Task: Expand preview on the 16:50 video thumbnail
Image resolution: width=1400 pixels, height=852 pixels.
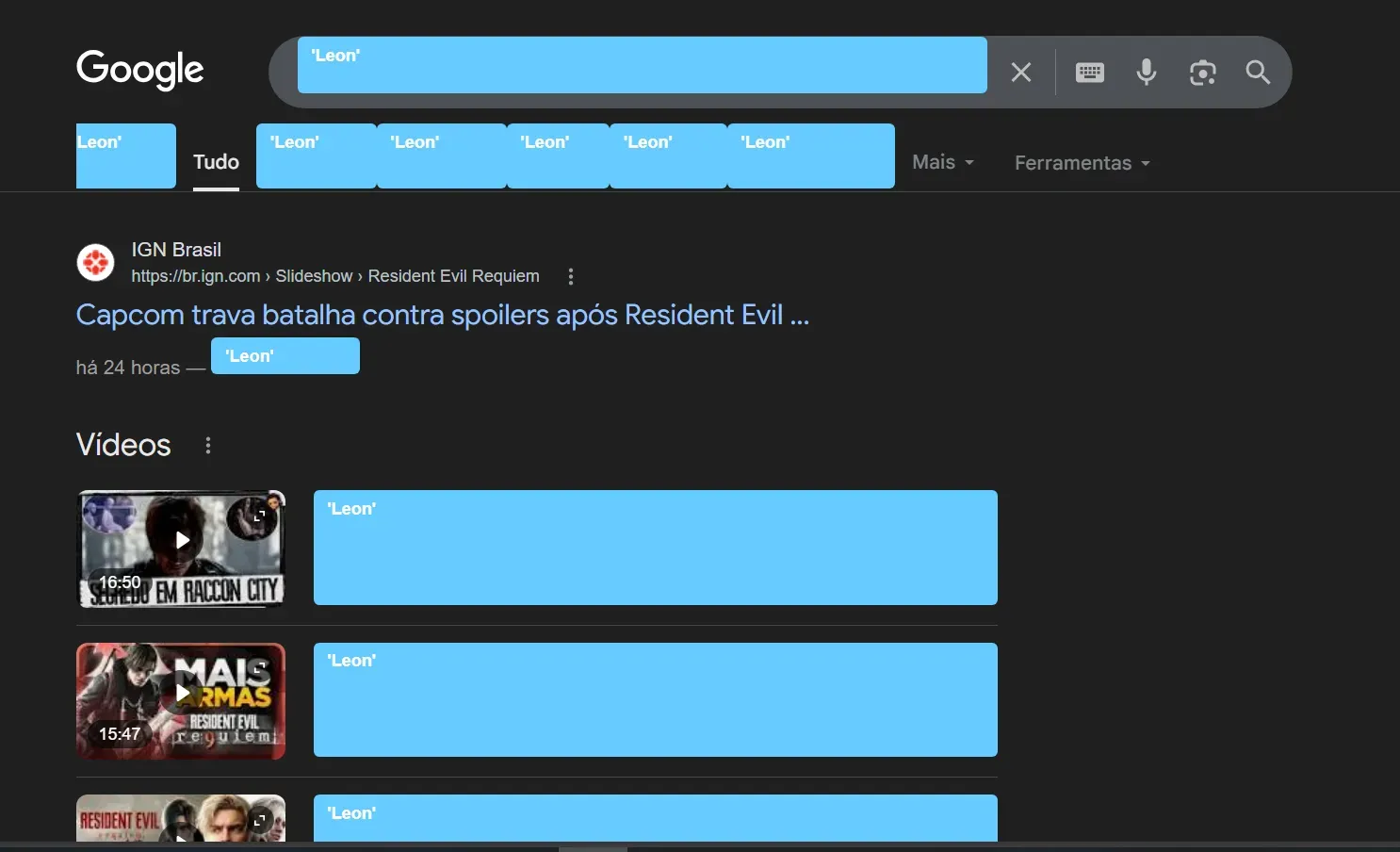Action: 259,516
